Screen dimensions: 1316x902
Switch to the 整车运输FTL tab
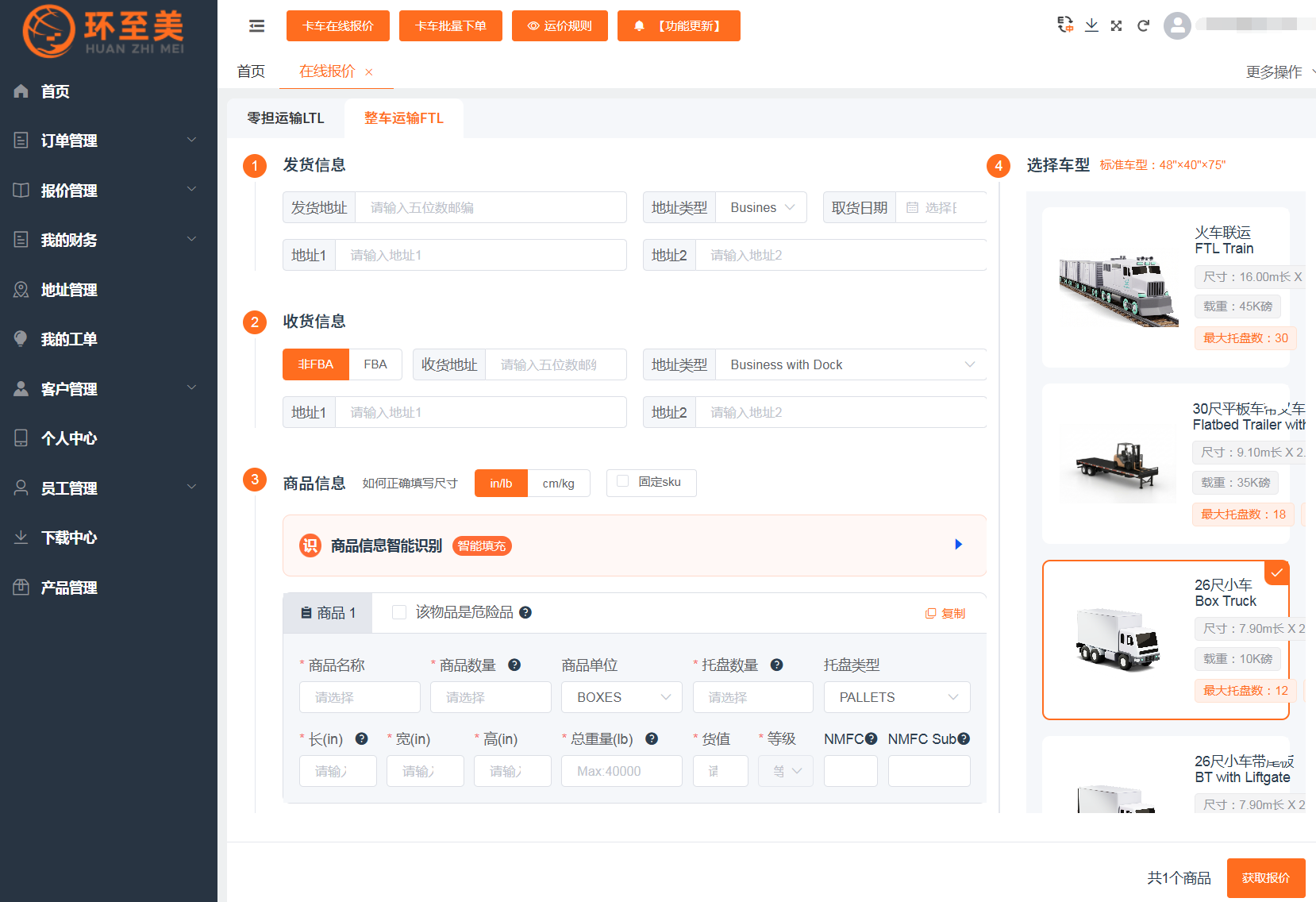(x=404, y=118)
